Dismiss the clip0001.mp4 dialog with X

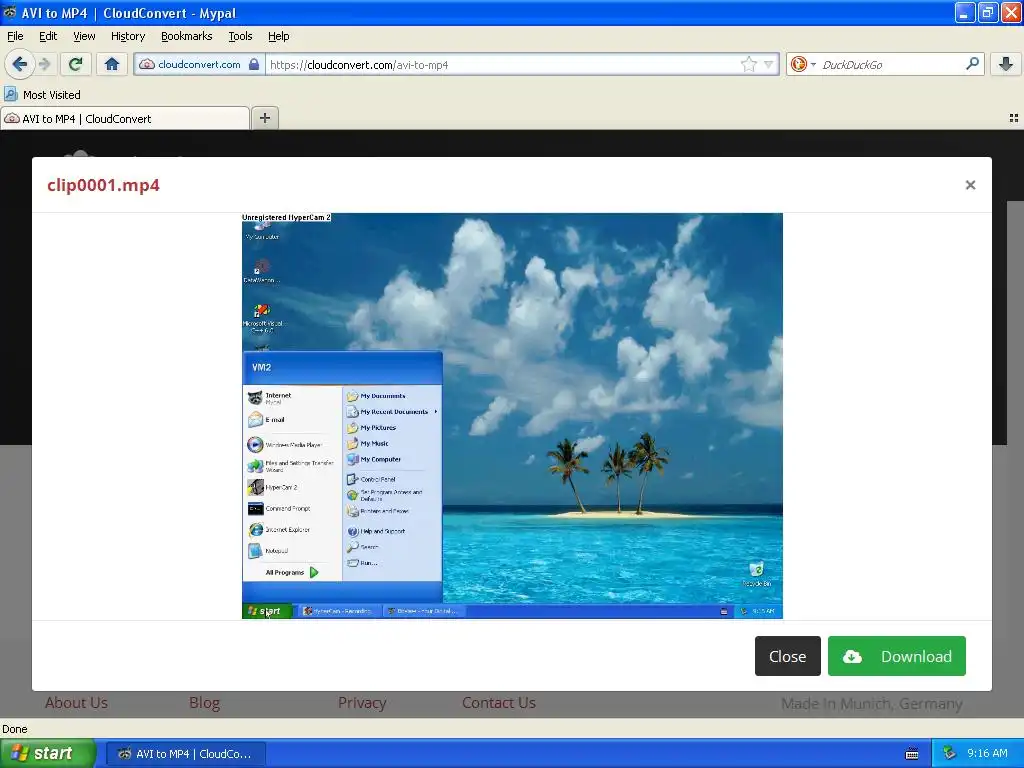click(970, 185)
